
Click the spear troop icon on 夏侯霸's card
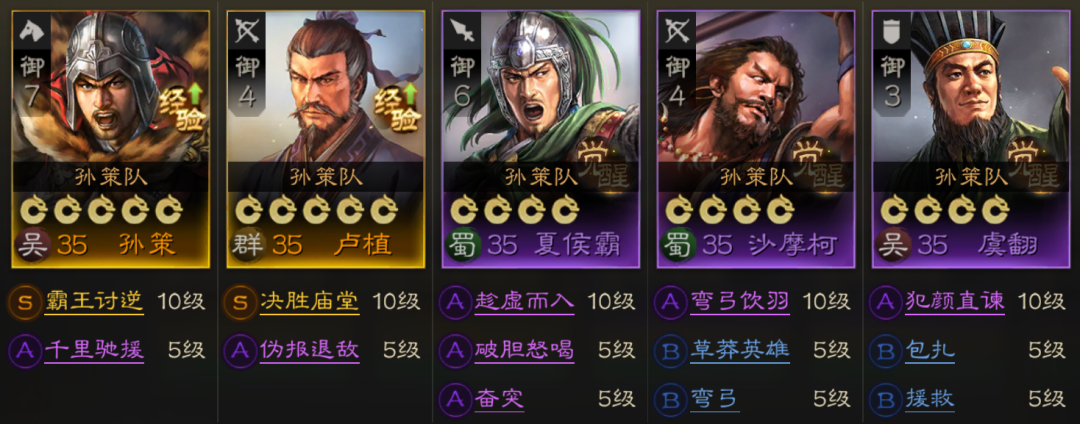point(461,31)
